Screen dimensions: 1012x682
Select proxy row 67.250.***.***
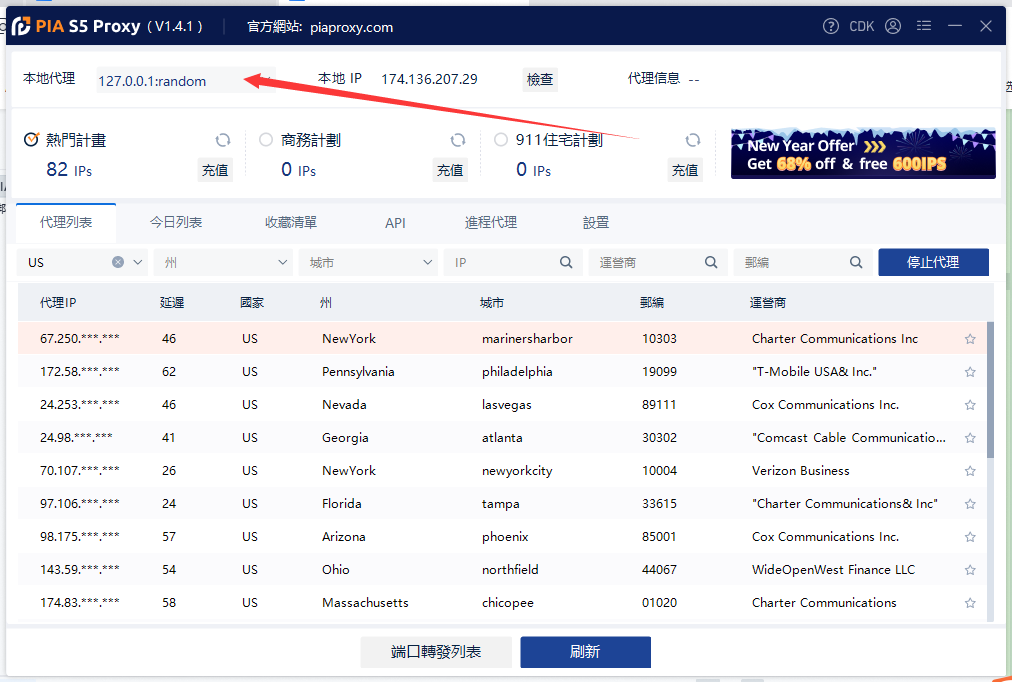pos(502,339)
